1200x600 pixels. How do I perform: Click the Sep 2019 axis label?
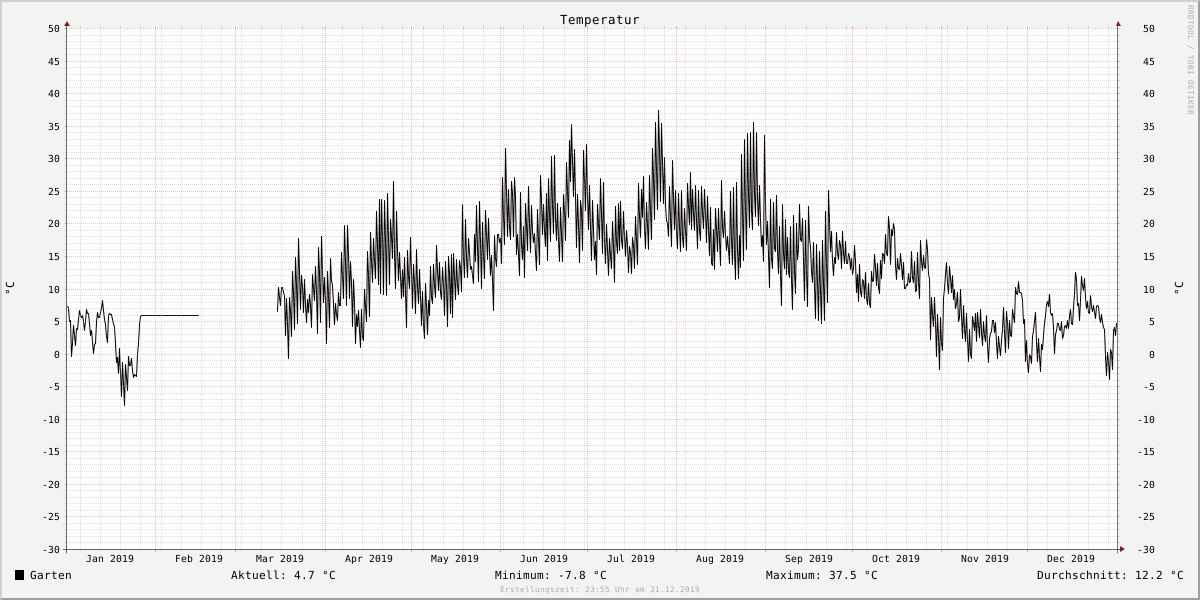[x=809, y=559]
